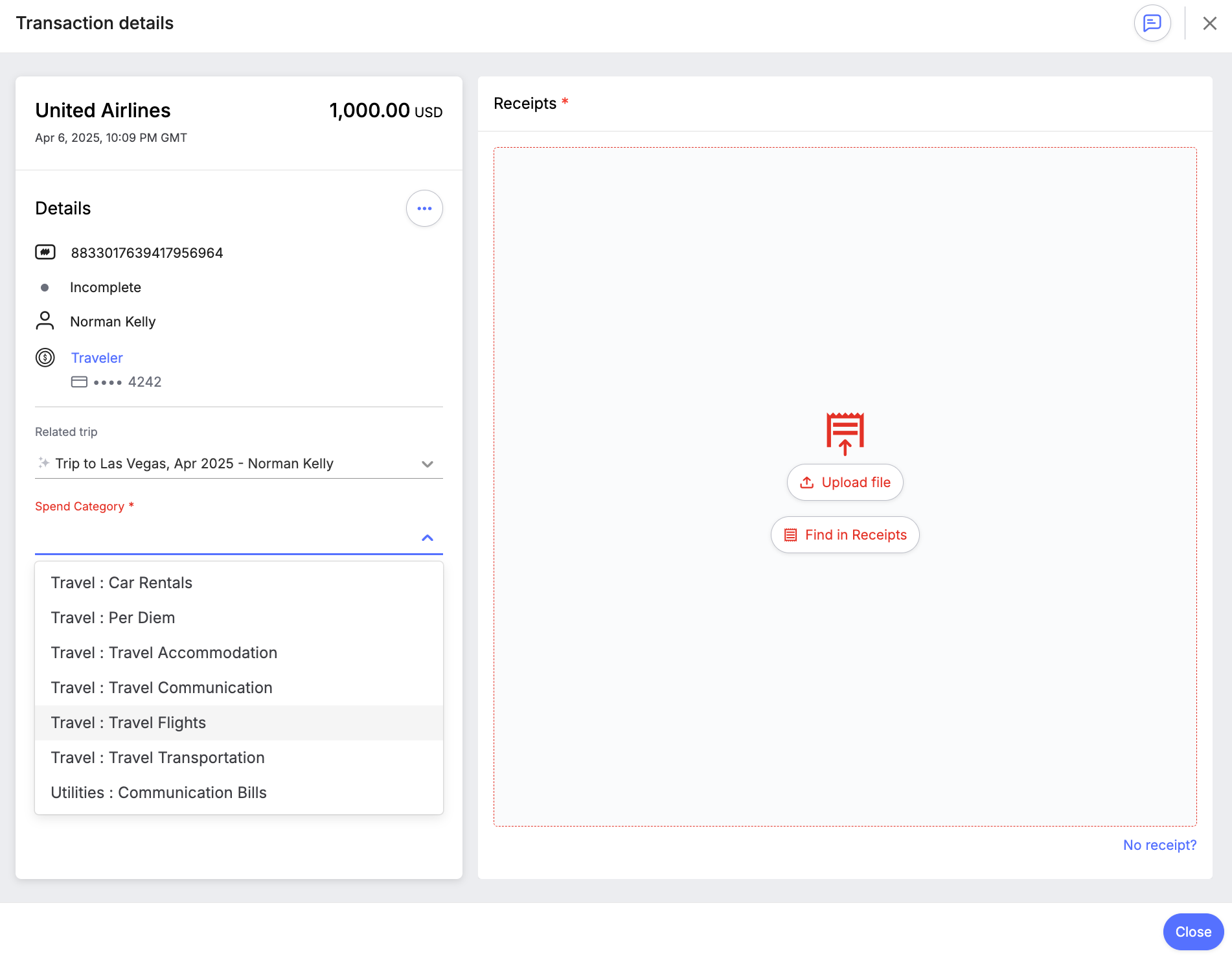Collapse the Spend Category dropdown chevron
Screen dimensions: 1232x960
point(427,538)
